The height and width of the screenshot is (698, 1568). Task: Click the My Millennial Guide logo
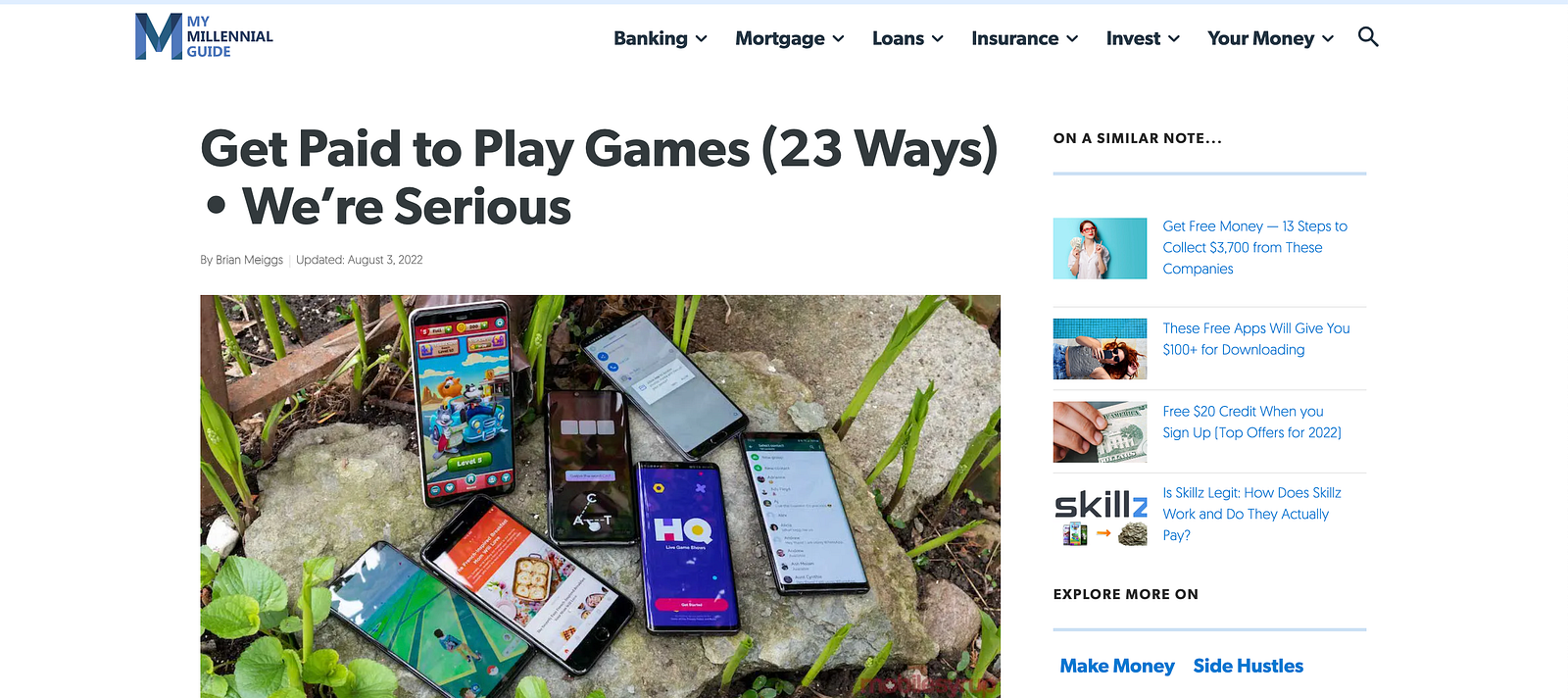(204, 36)
